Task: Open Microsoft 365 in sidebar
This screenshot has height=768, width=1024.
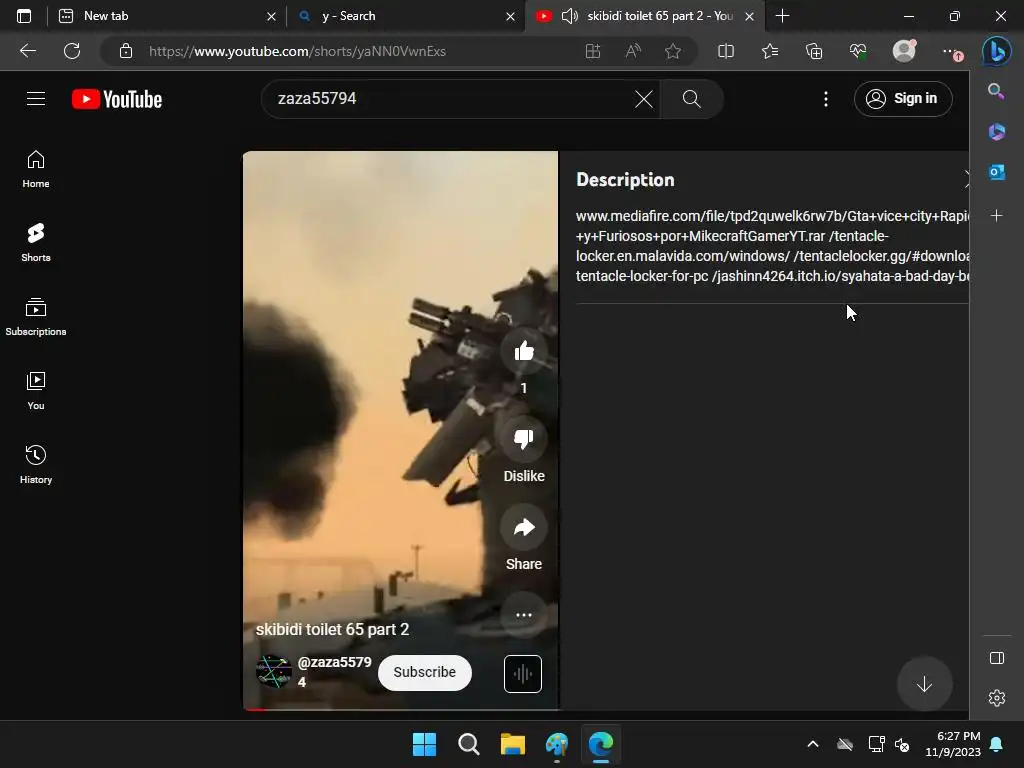Action: (x=997, y=132)
